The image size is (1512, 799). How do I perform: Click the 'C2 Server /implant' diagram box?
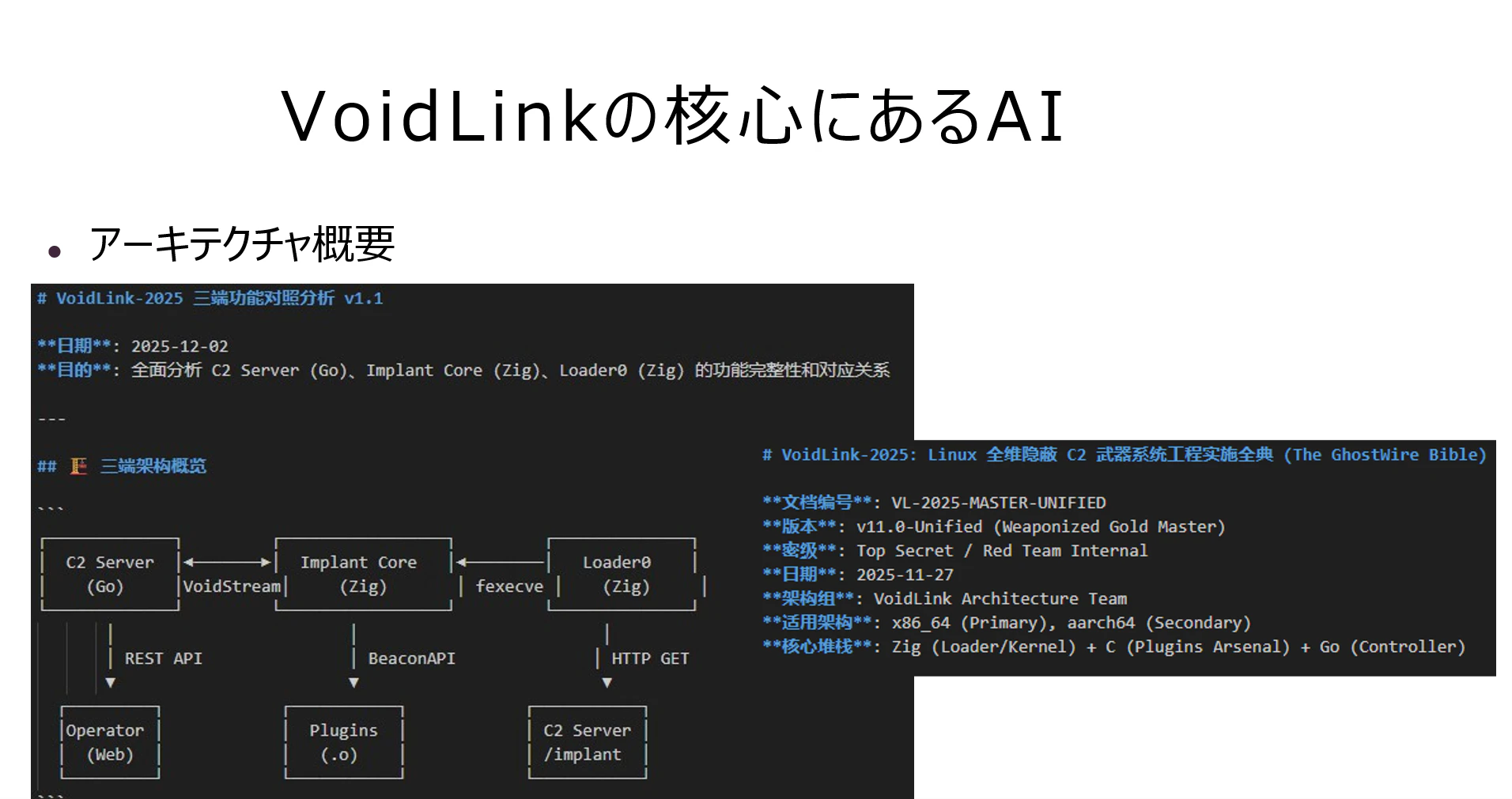(x=588, y=742)
